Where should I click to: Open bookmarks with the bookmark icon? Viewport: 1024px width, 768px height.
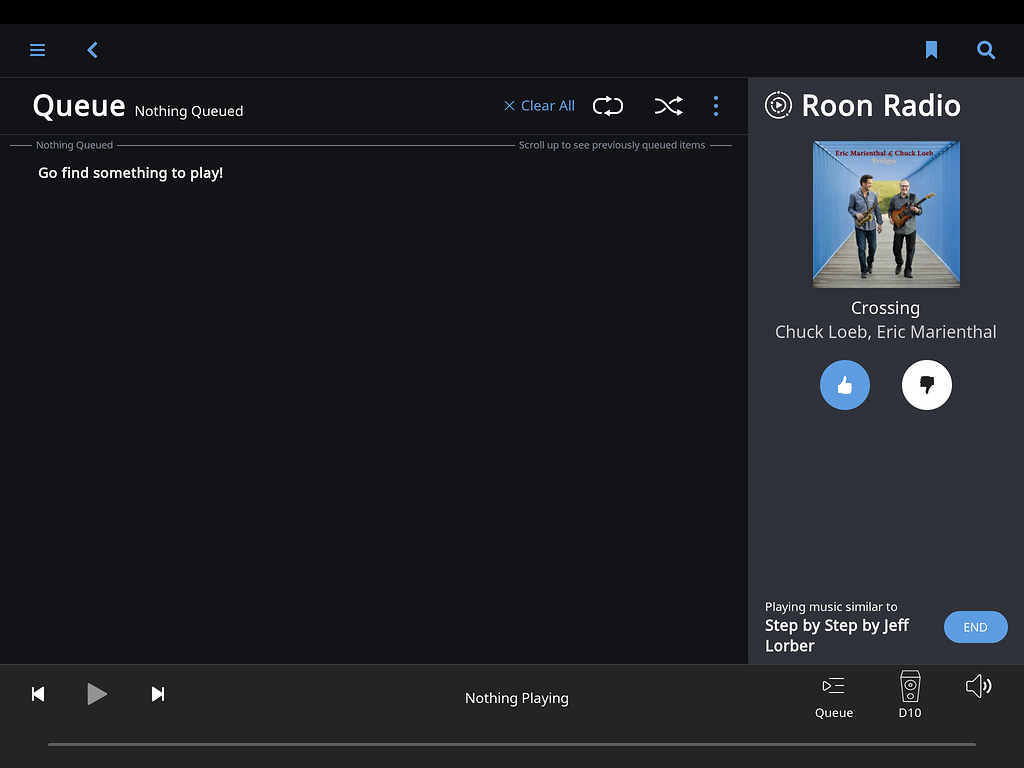931,50
